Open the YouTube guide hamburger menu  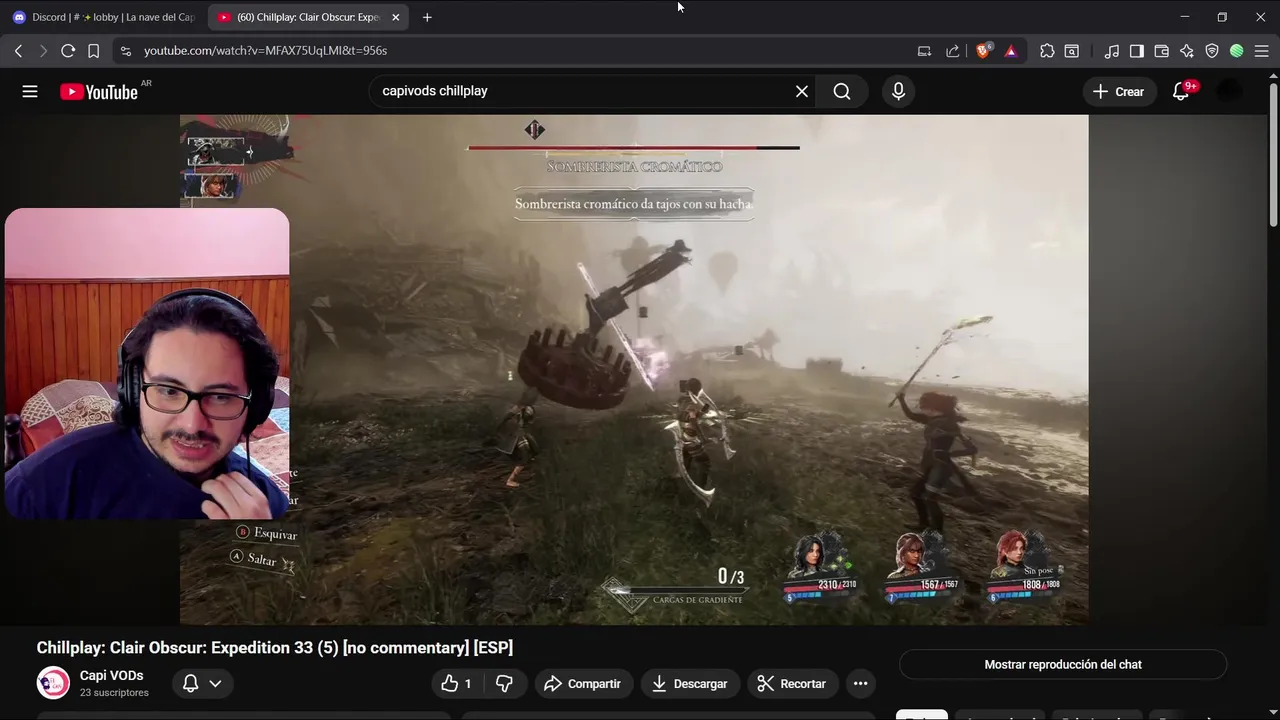[x=30, y=91]
